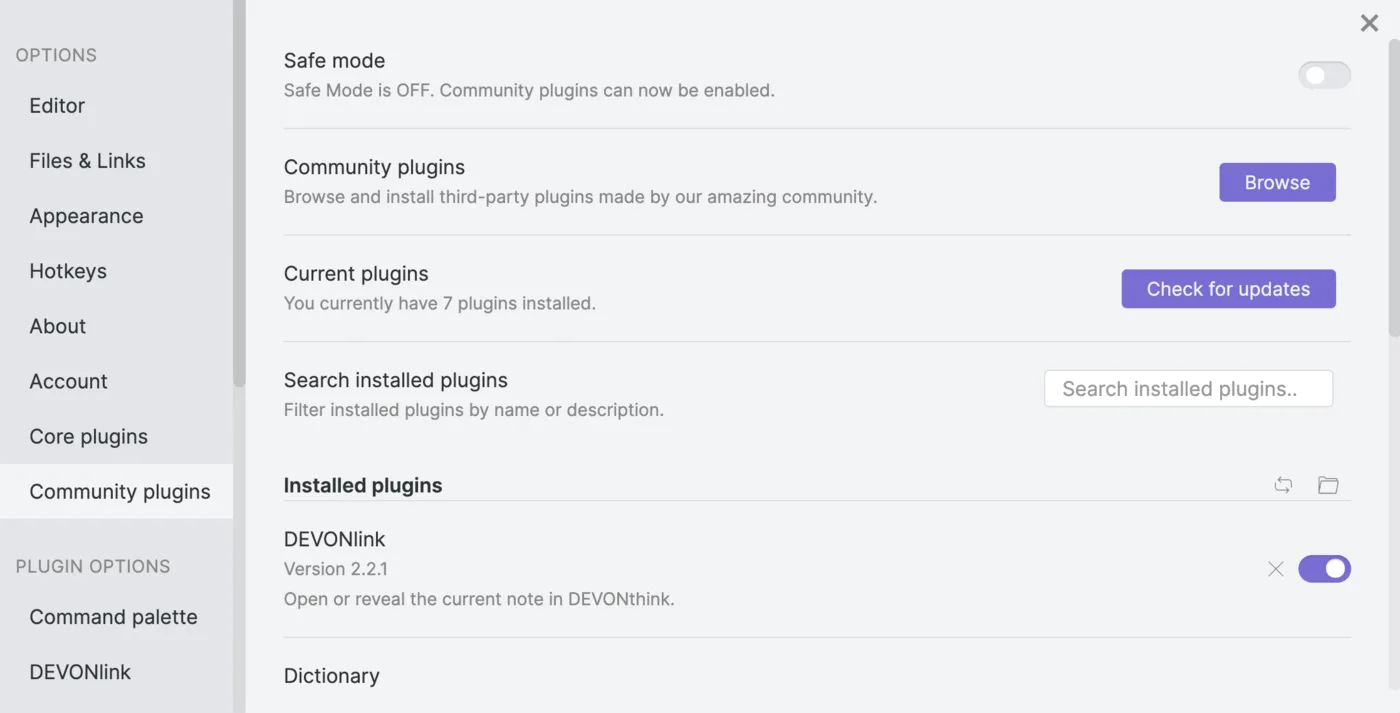View the About section
1400x713 pixels.
click(x=57, y=325)
